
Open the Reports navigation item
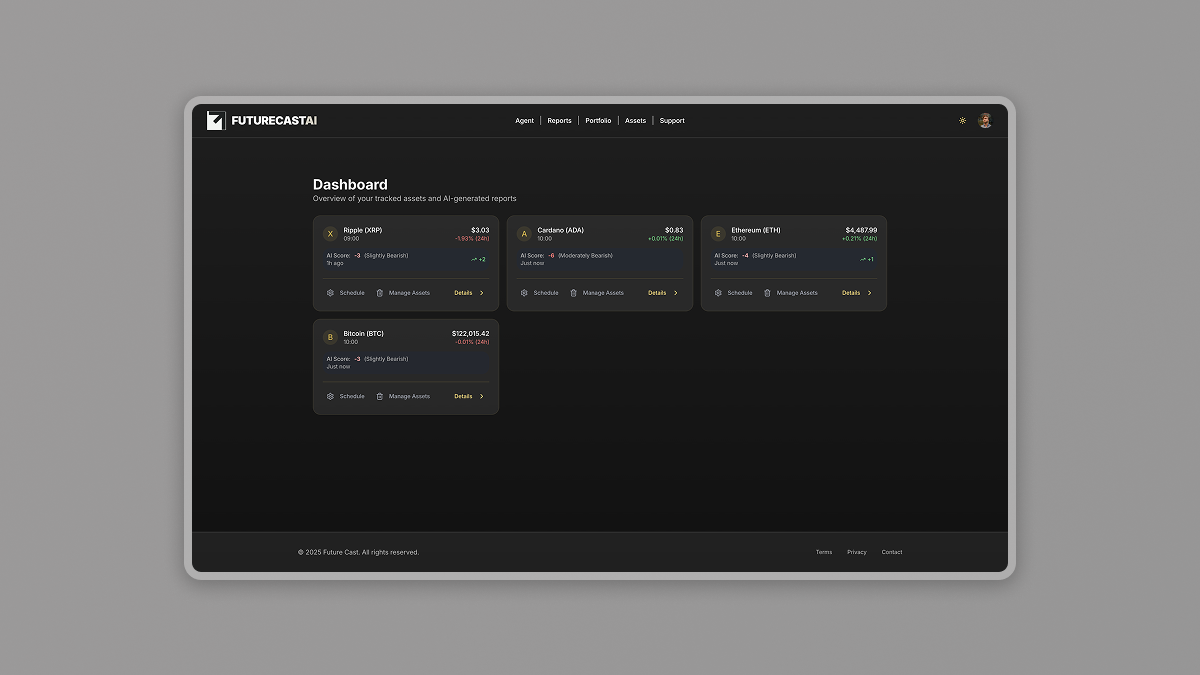(559, 121)
